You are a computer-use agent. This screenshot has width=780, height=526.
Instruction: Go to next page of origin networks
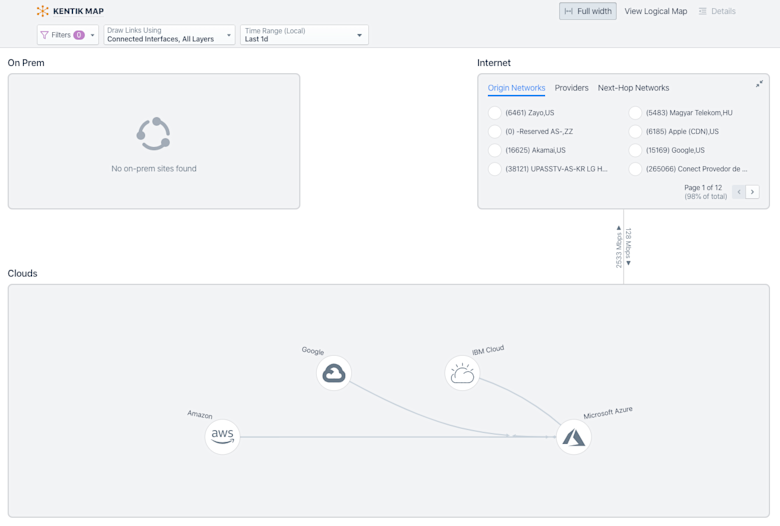[x=753, y=192]
